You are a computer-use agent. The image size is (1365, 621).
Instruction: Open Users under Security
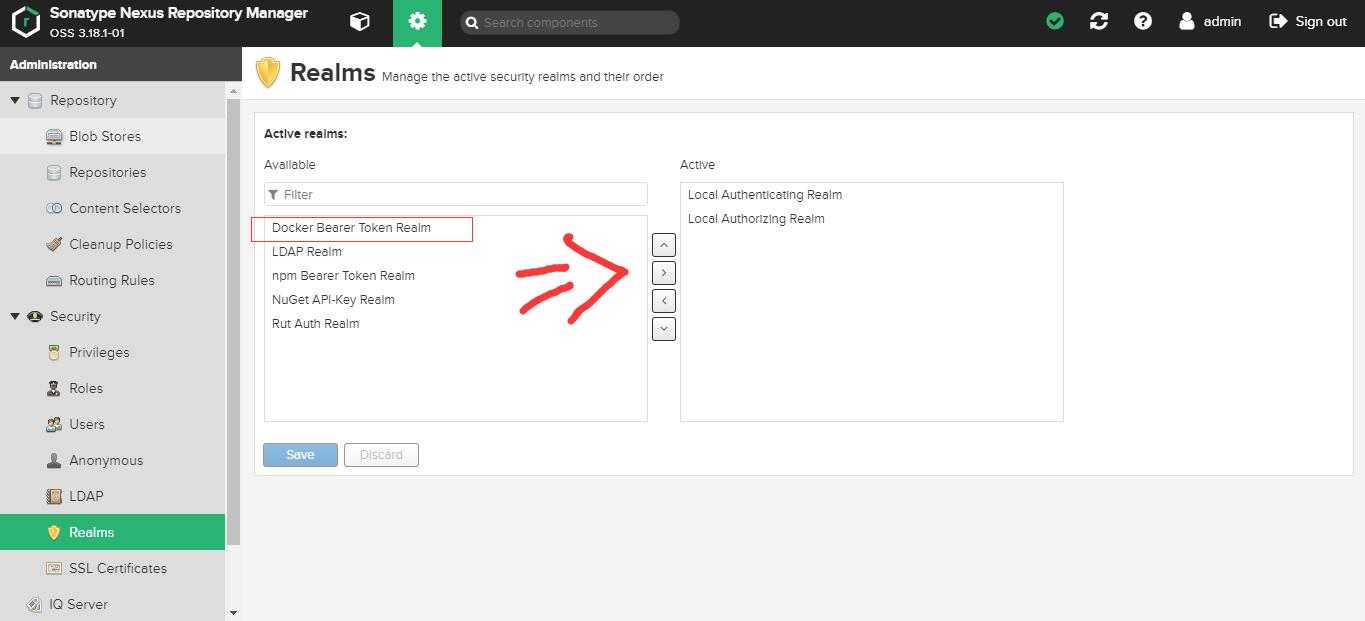pyautogui.click(x=87, y=424)
